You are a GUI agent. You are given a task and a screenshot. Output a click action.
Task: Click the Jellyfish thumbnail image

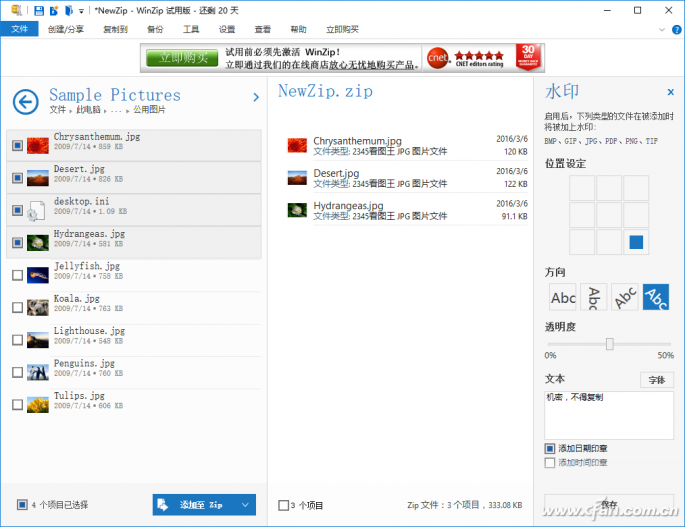coord(38,275)
